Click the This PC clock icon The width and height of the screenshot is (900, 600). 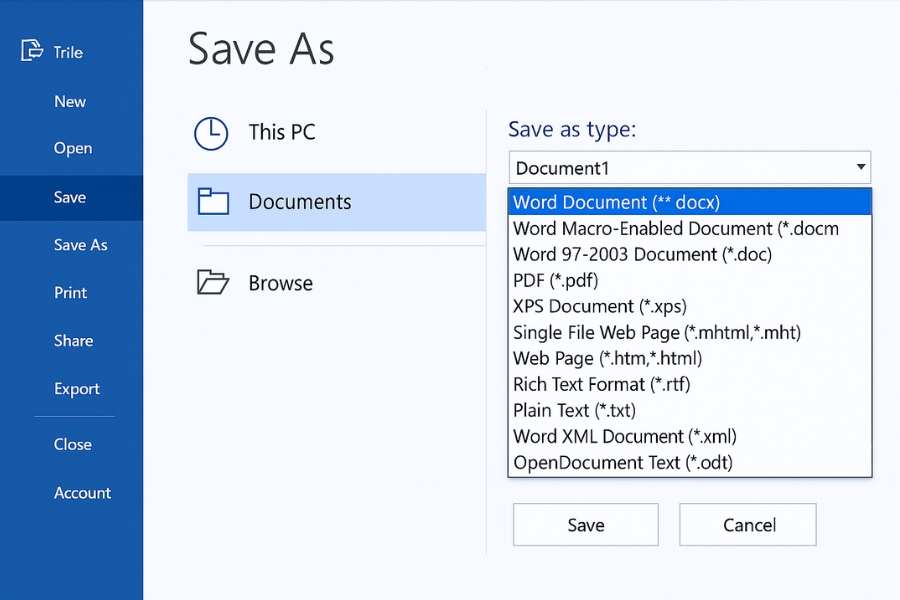(211, 133)
